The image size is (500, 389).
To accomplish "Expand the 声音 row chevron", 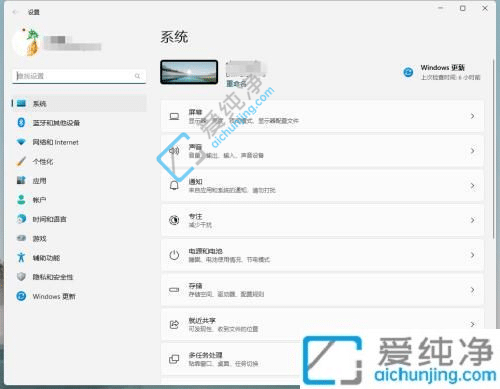I will (472, 151).
